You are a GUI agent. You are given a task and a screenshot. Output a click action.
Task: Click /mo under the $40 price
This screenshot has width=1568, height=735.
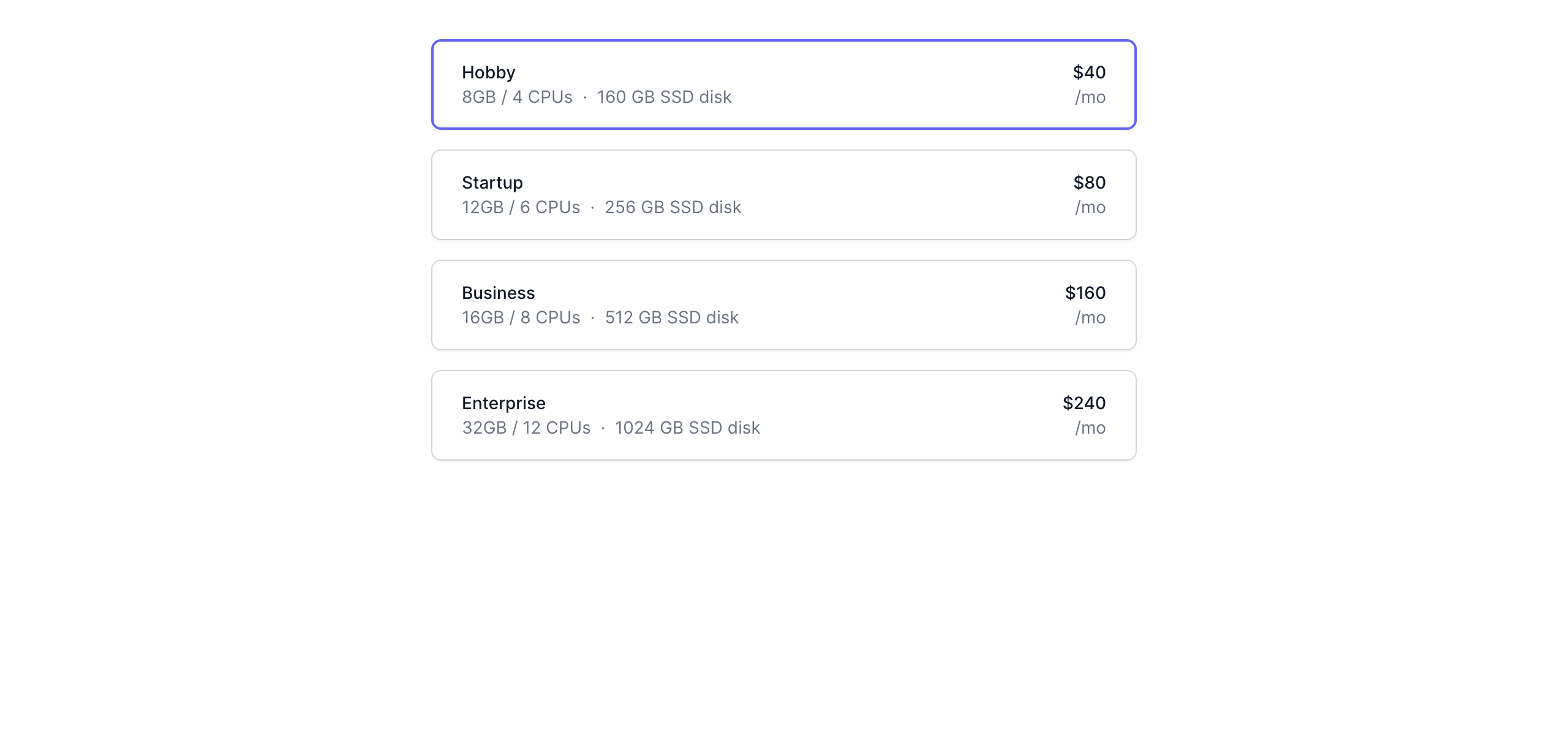coord(1090,97)
